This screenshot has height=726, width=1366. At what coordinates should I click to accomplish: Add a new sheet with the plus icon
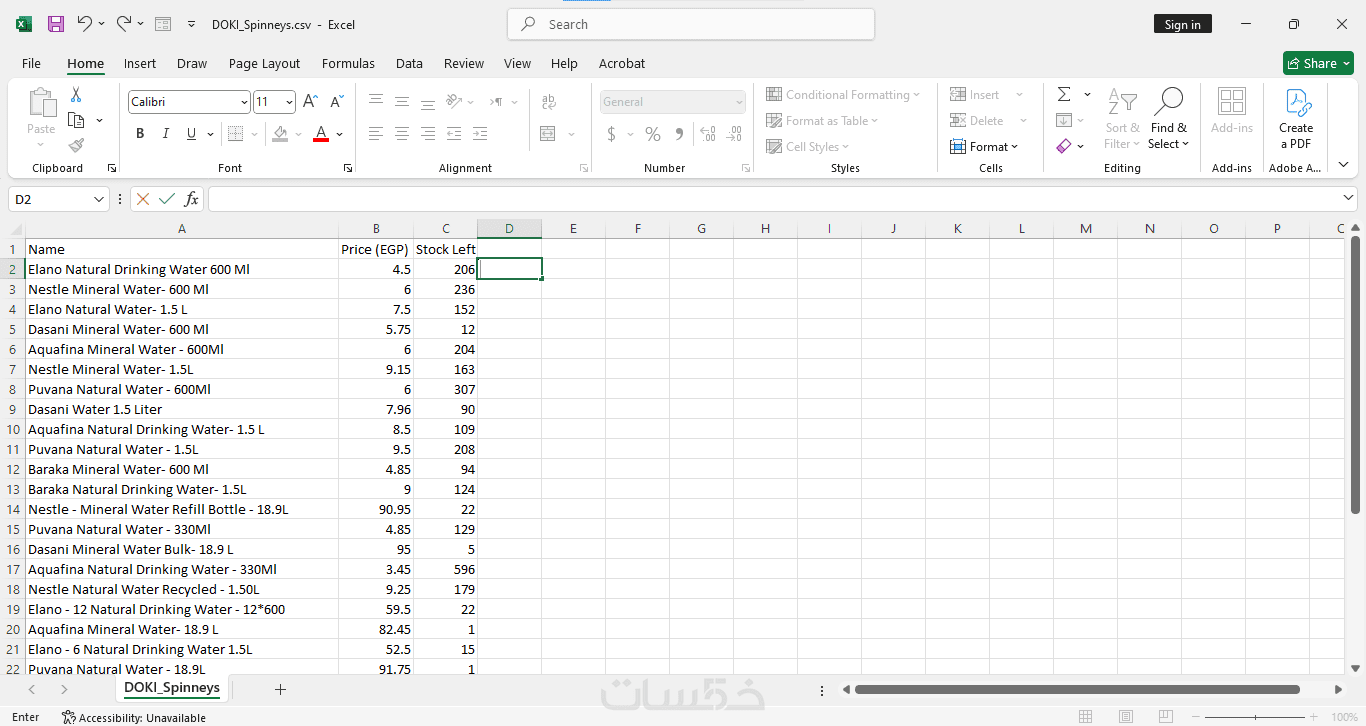280,689
